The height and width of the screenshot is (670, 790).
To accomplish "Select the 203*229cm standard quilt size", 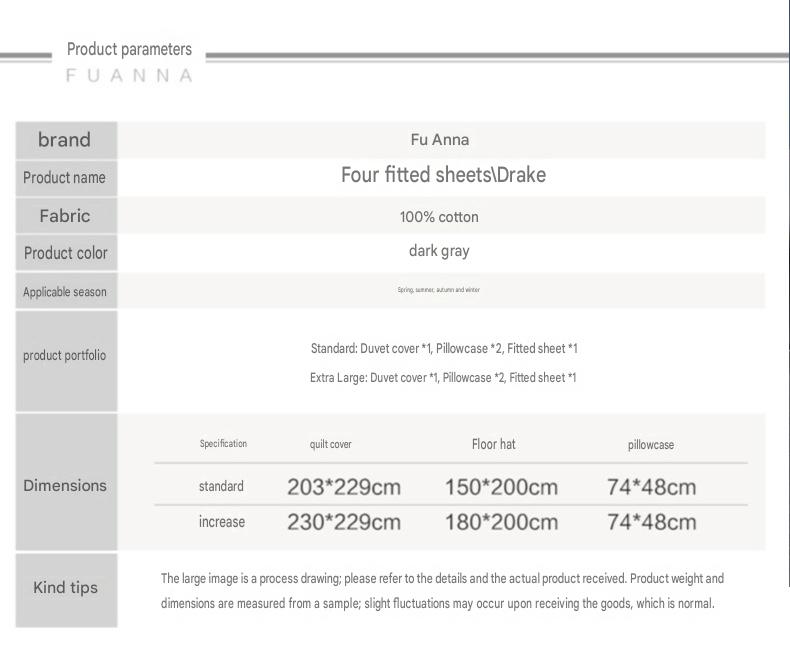I will [x=344, y=487].
